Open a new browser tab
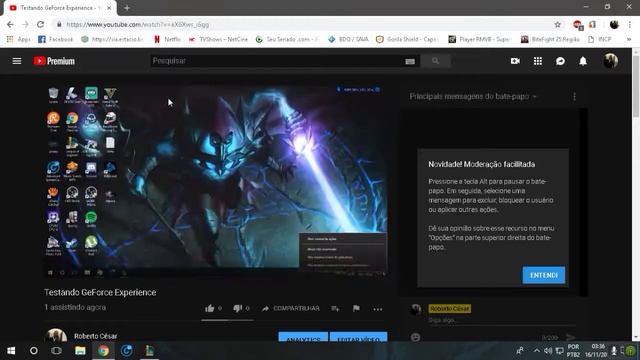The height and width of the screenshot is (360, 640). pos(127,8)
